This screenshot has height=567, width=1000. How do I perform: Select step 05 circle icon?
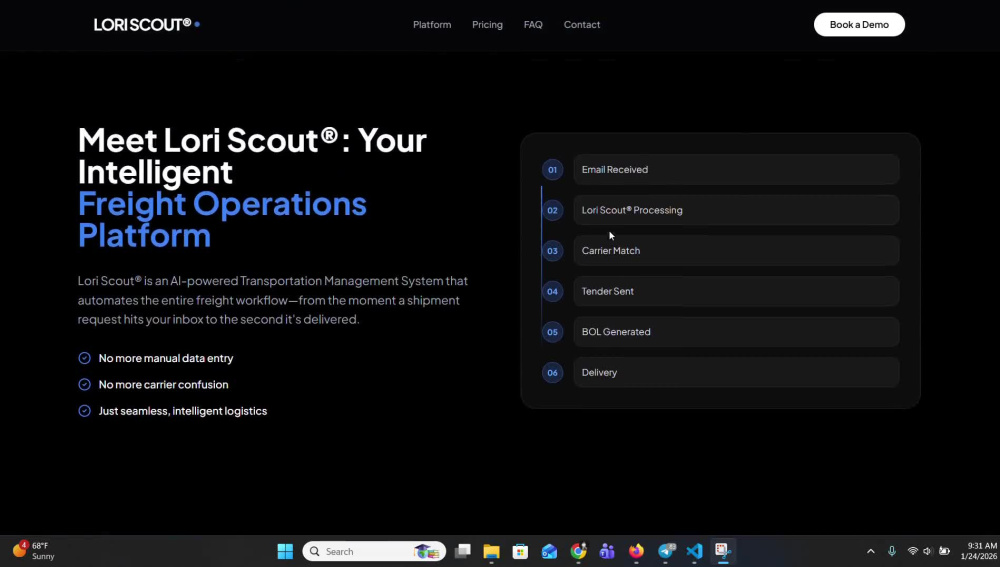pyautogui.click(x=552, y=332)
